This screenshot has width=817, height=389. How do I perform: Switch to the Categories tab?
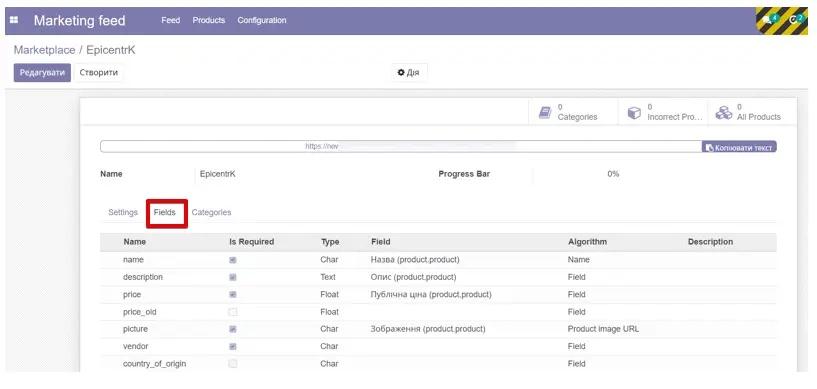click(212, 212)
